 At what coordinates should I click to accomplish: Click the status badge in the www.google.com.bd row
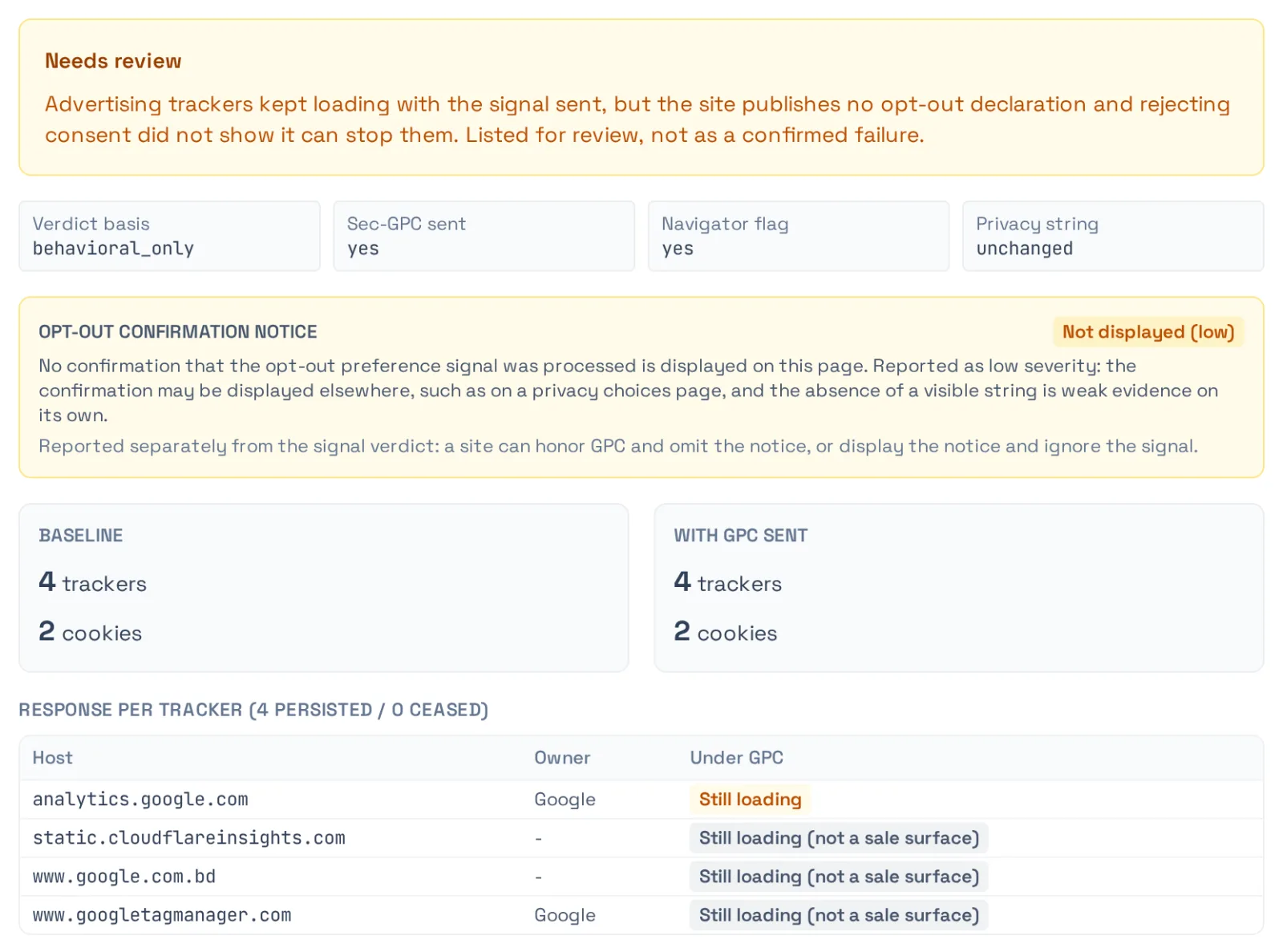tap(839, 877)
